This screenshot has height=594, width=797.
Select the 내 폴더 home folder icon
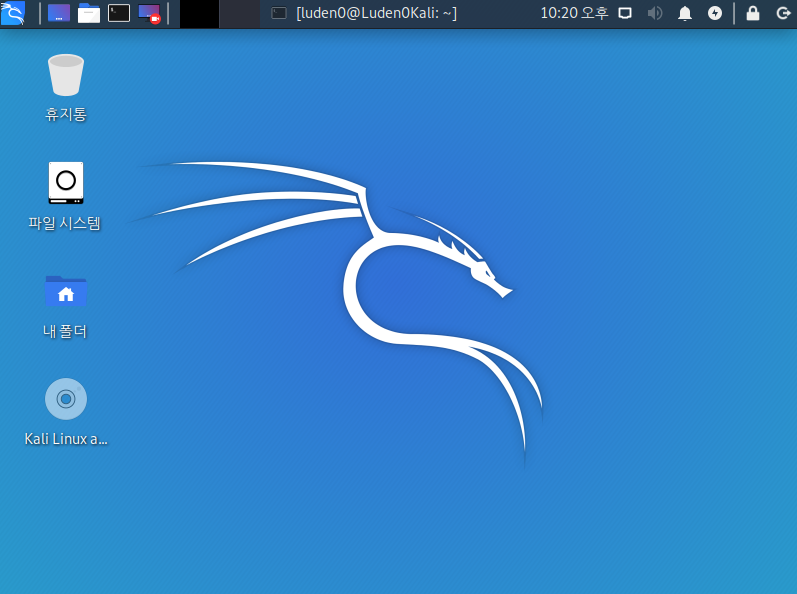66,291
